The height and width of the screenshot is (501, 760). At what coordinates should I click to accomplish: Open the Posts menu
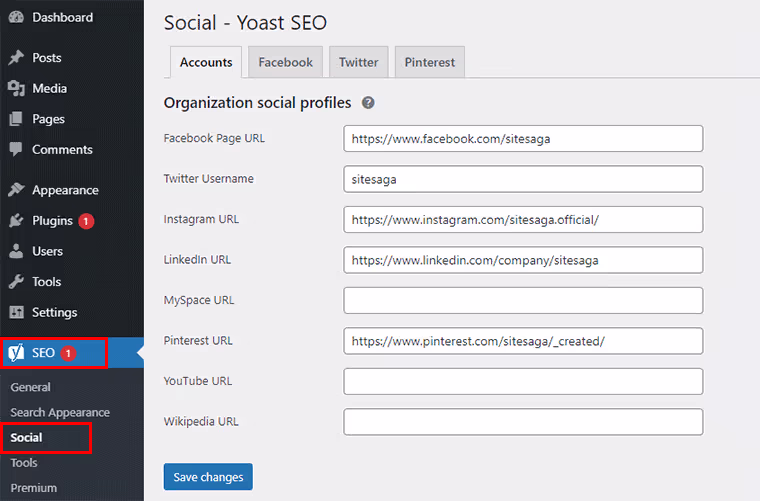click(47, 58)
